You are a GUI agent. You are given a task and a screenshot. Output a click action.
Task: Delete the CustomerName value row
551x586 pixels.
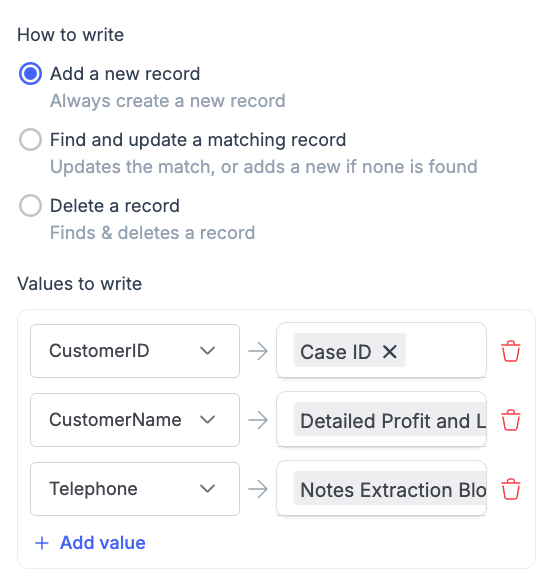coord(511,420)
